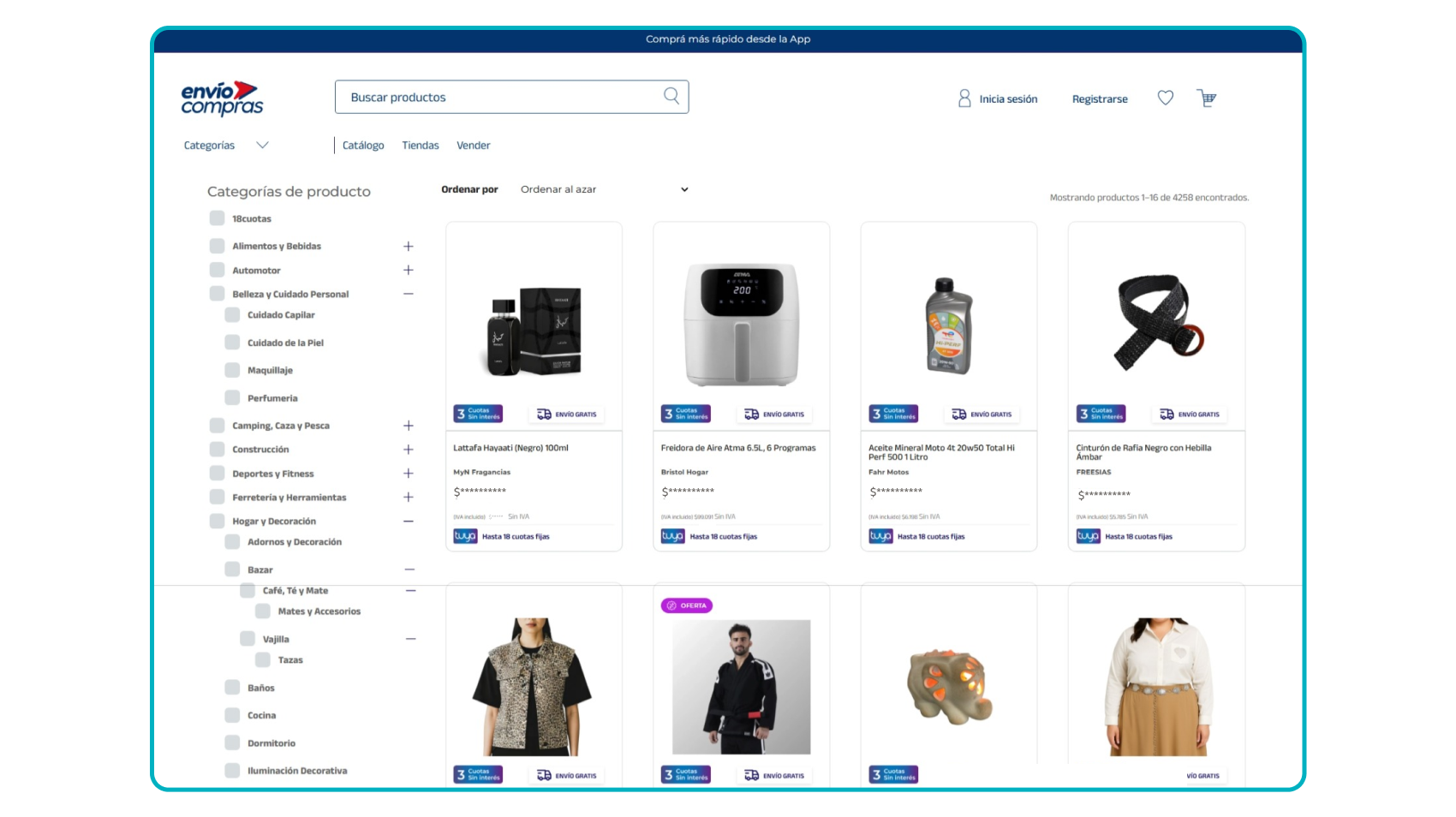Open the Vender menu item
The width and height of the screenshot is (1456, 817).
(x=474, y=146)
